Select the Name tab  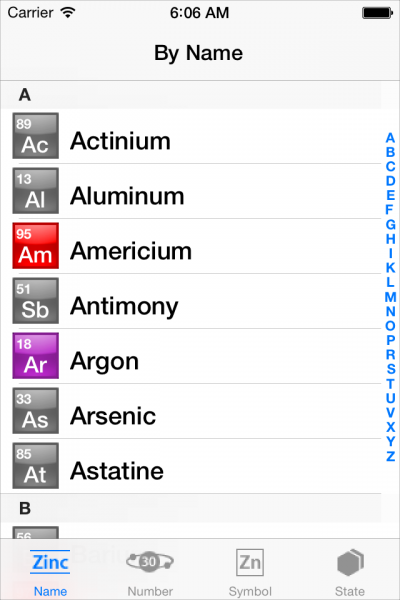[50, 572]
